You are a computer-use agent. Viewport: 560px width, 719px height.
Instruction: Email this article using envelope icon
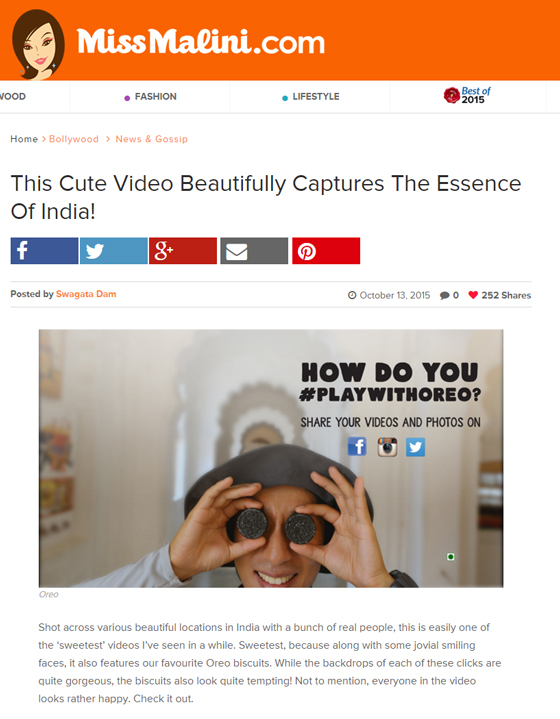254,251
